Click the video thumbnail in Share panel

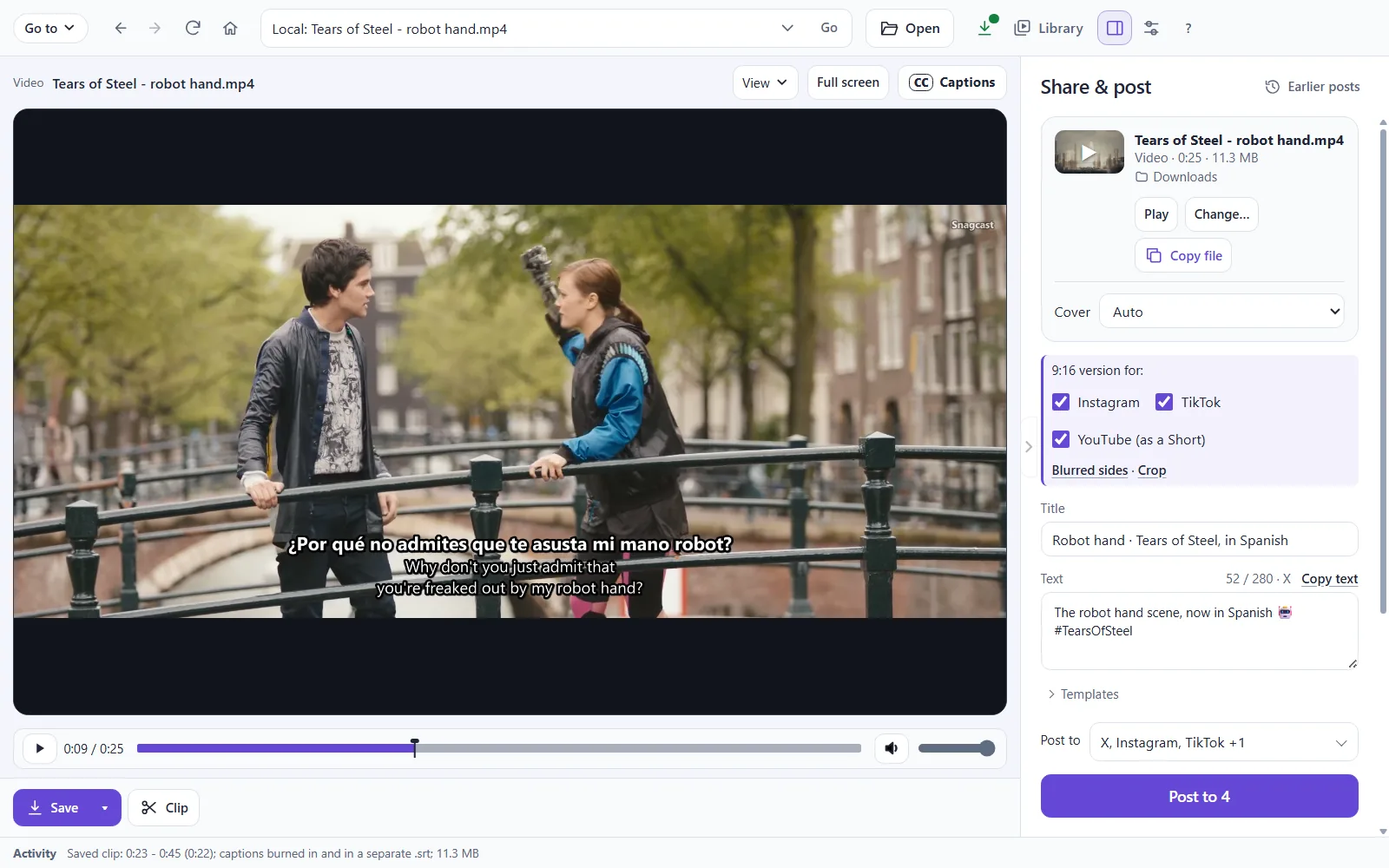tap(1089, 152)
